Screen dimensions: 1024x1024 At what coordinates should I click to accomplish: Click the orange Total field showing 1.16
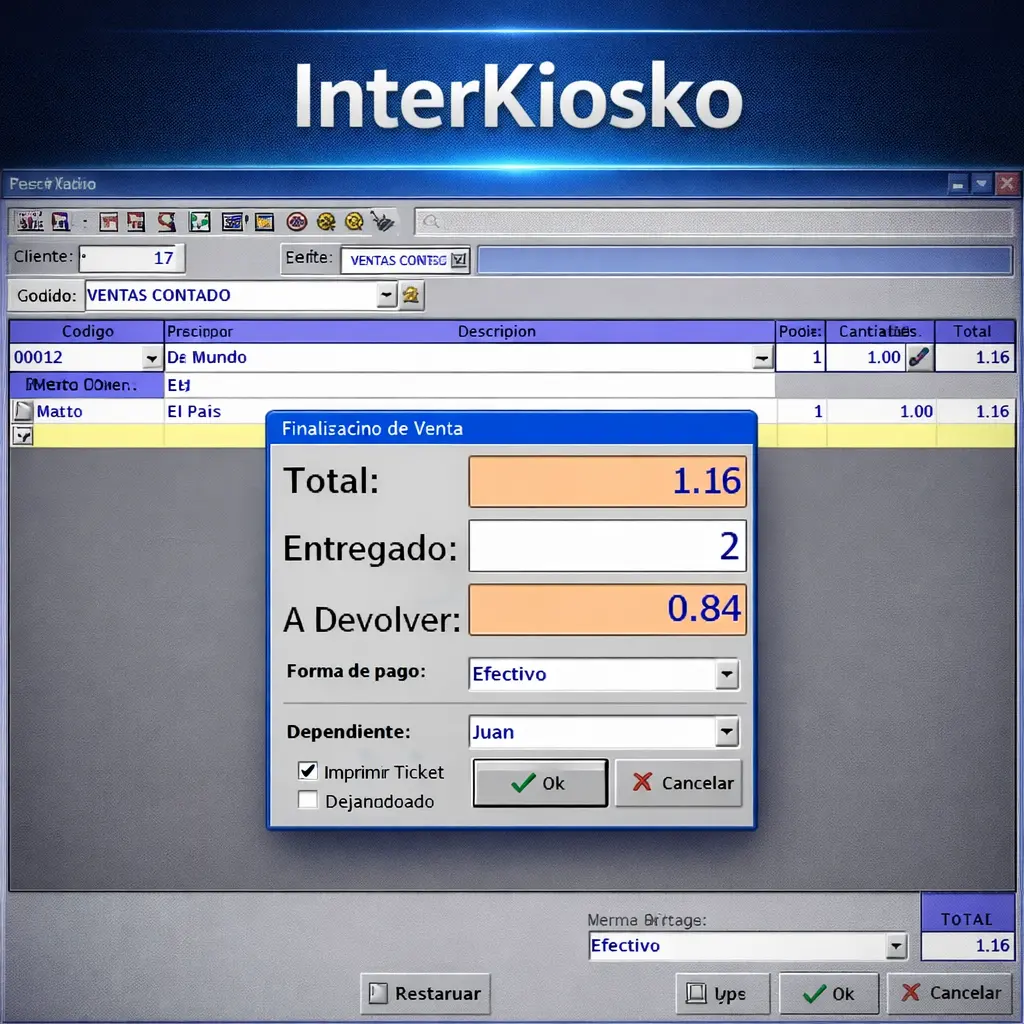pyautogui.click(x=607, y=481)
